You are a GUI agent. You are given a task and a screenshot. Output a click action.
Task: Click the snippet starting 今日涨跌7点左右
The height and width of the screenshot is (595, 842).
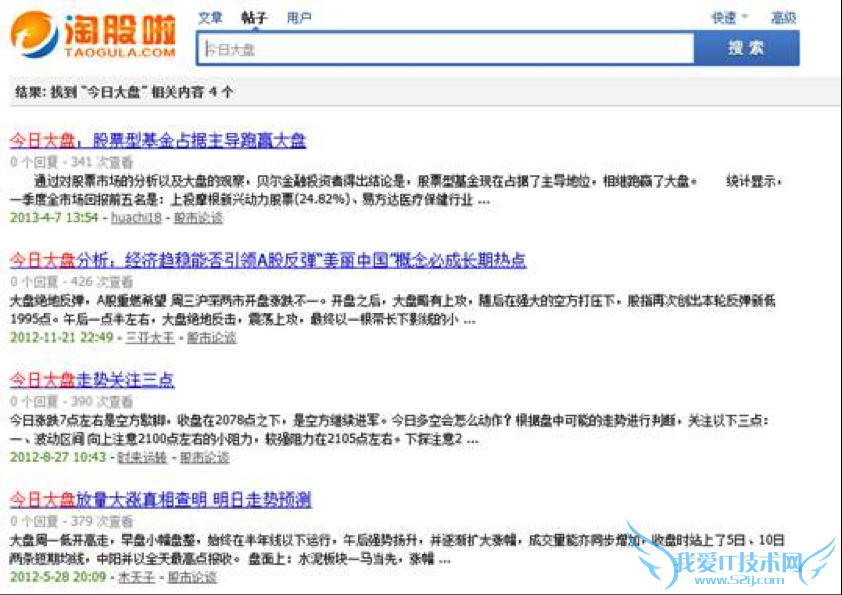click(x=389, y=430)
